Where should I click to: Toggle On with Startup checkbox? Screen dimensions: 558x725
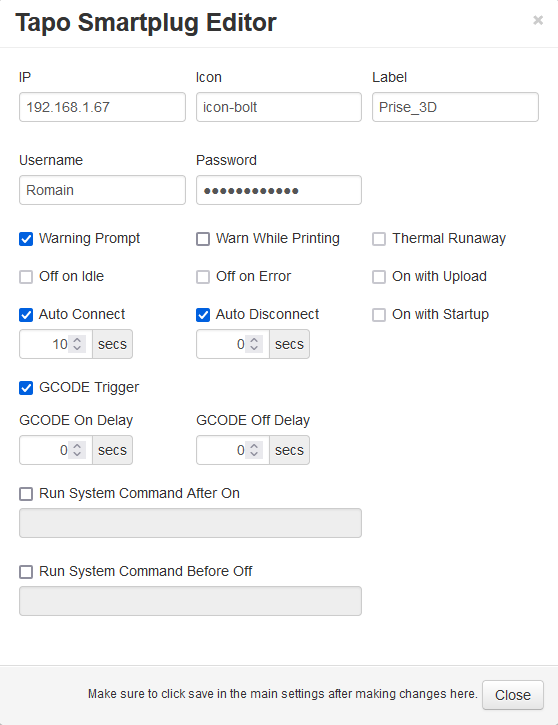coord(379,315)
